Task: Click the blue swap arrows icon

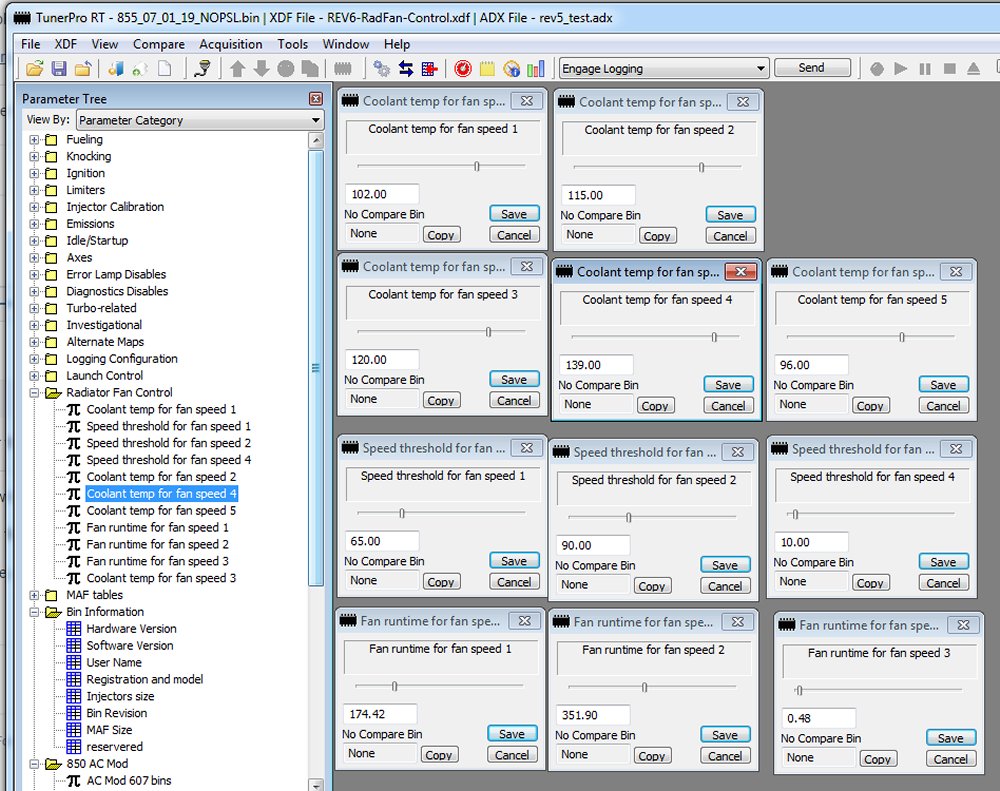Action: click(406, 68)
